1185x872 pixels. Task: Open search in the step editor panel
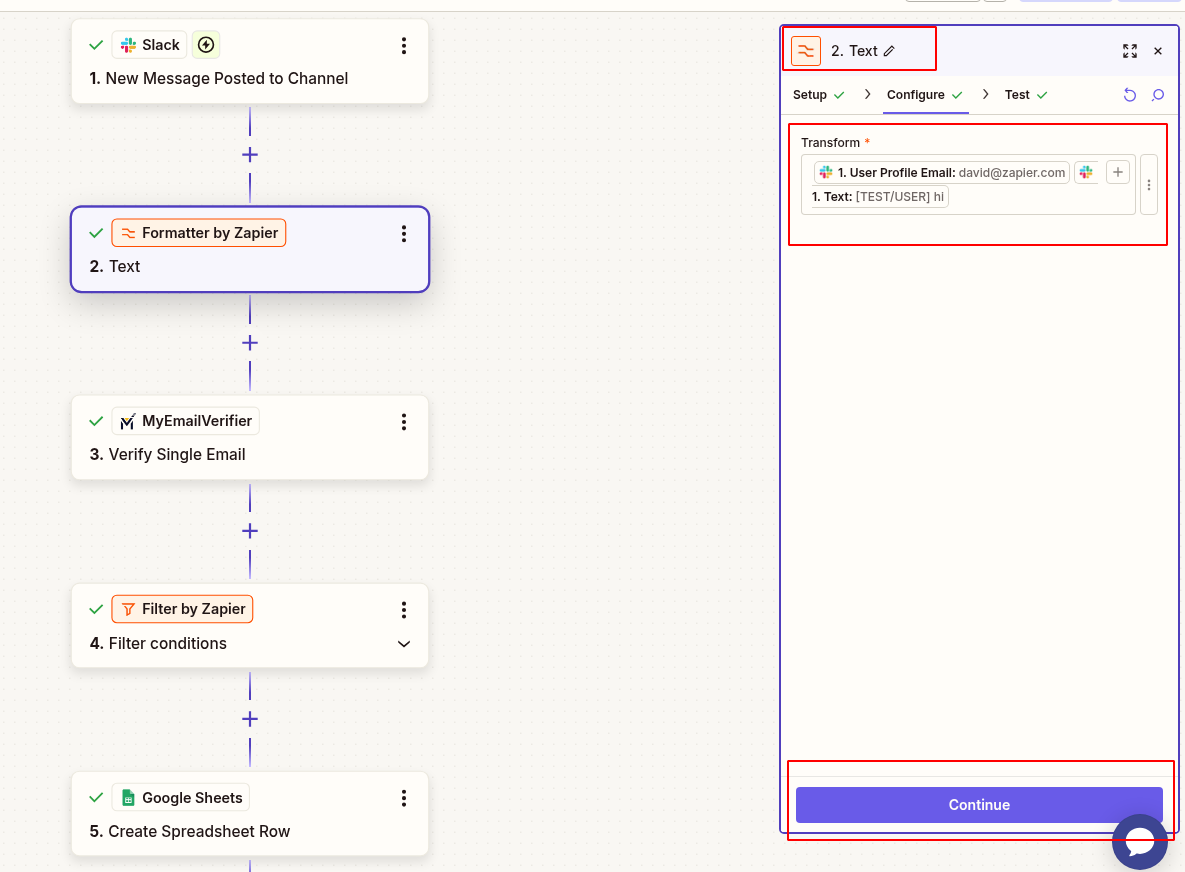coord(1157,94)
